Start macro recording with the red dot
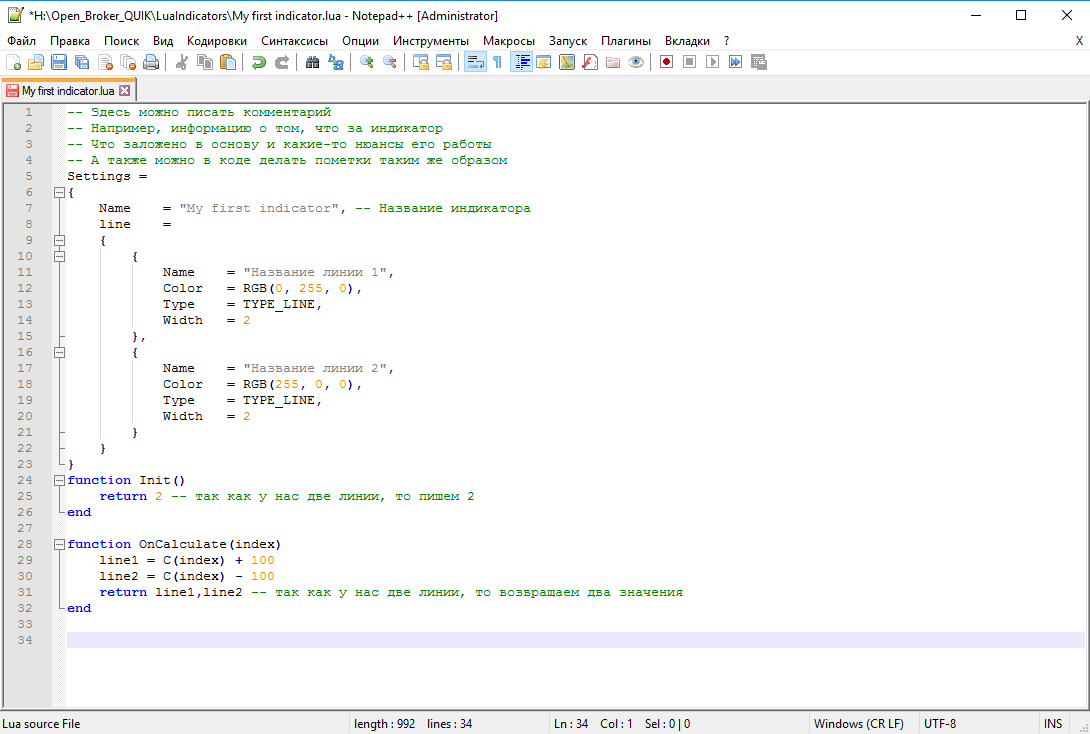The image size is (1090, 734). (x=667, y=63)
